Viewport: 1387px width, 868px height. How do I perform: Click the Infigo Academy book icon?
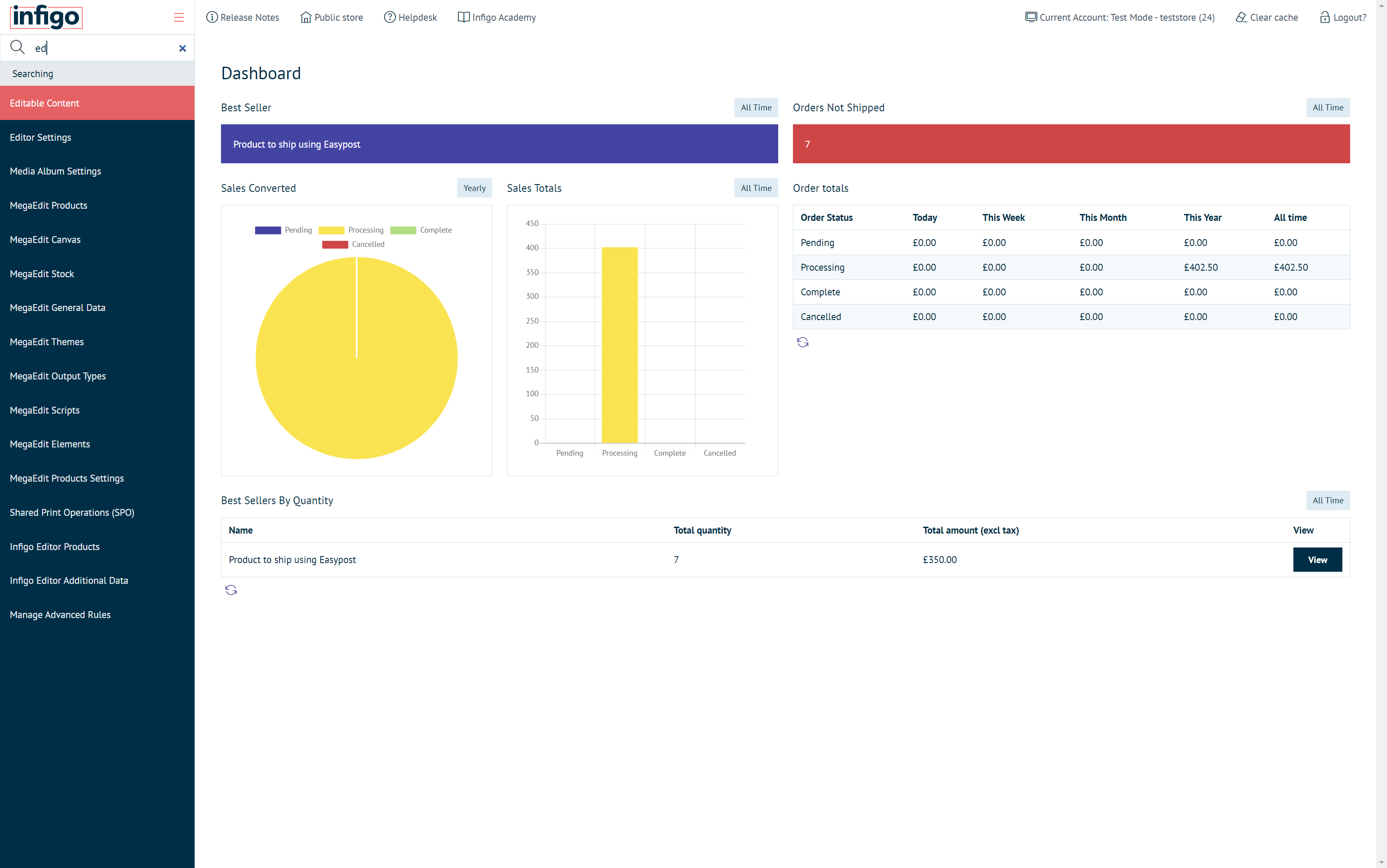(x=463, y=17)
